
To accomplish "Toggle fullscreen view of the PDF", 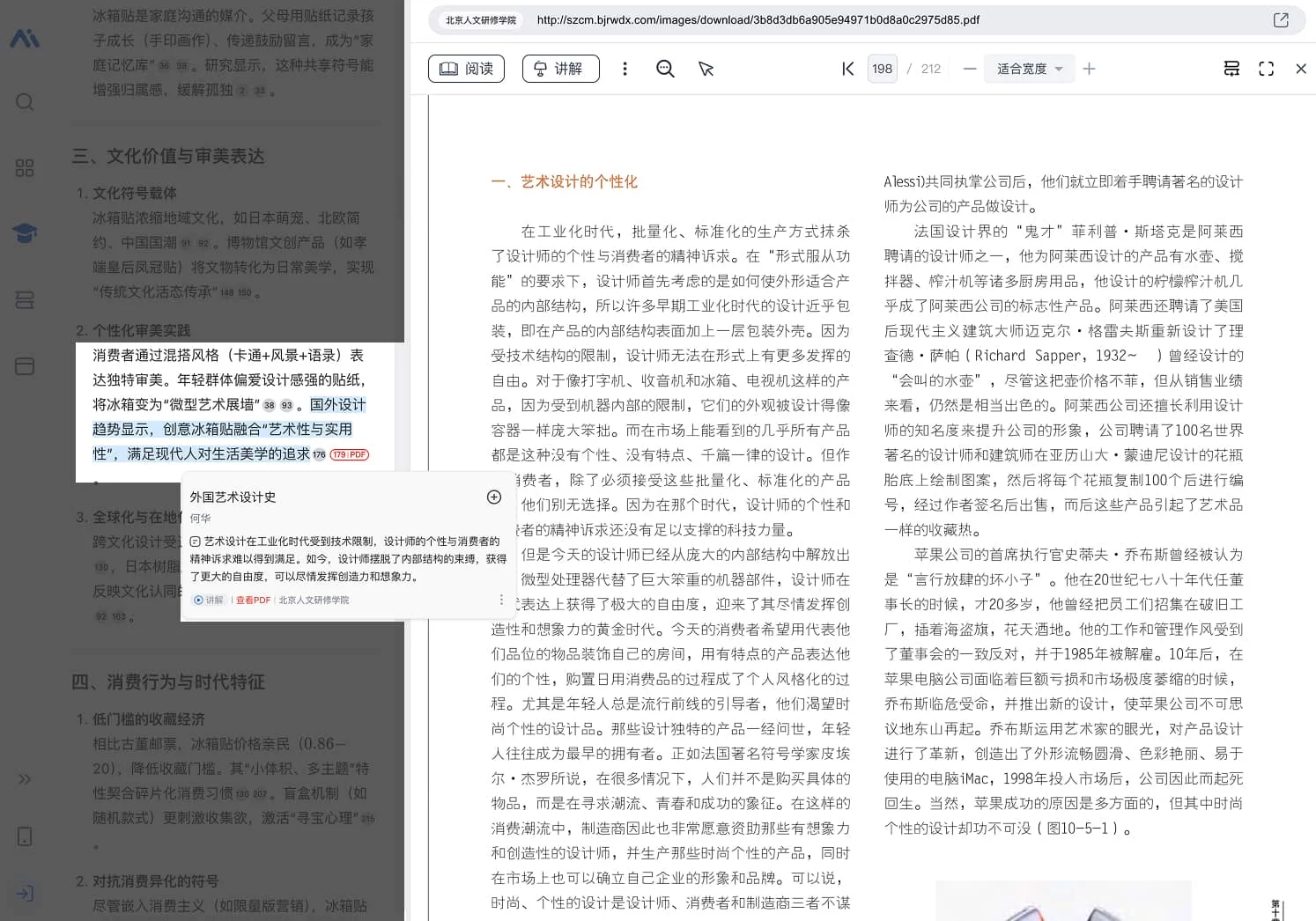I will (x=1267, y=68).
